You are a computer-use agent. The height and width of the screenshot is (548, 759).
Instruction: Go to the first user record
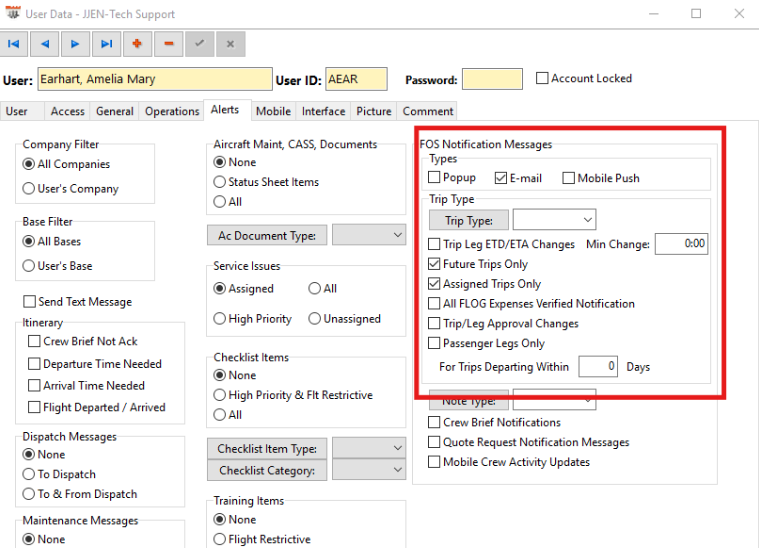tap(14, 44)
